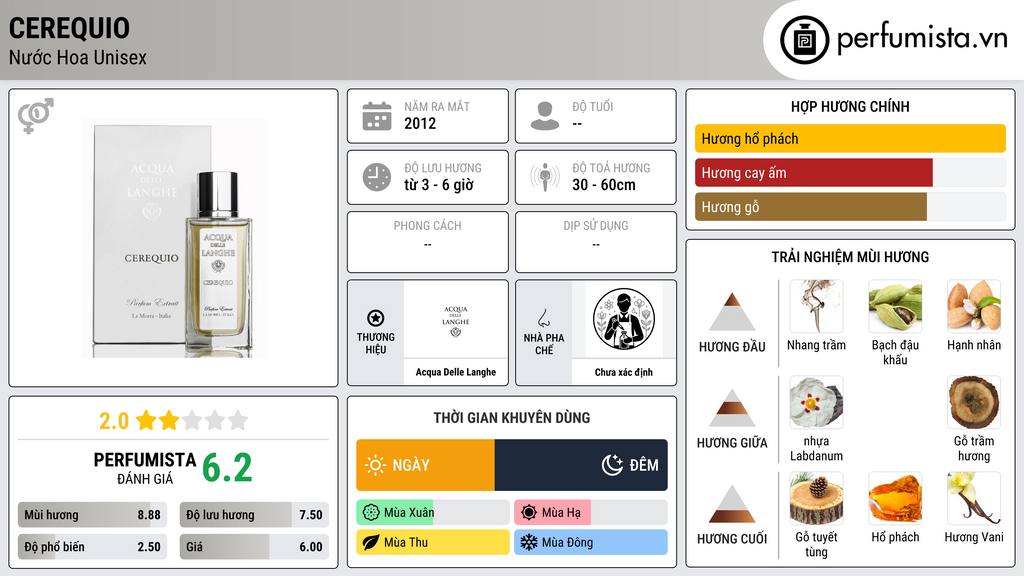Open the Nhang trầm note image

pos(816,306)
